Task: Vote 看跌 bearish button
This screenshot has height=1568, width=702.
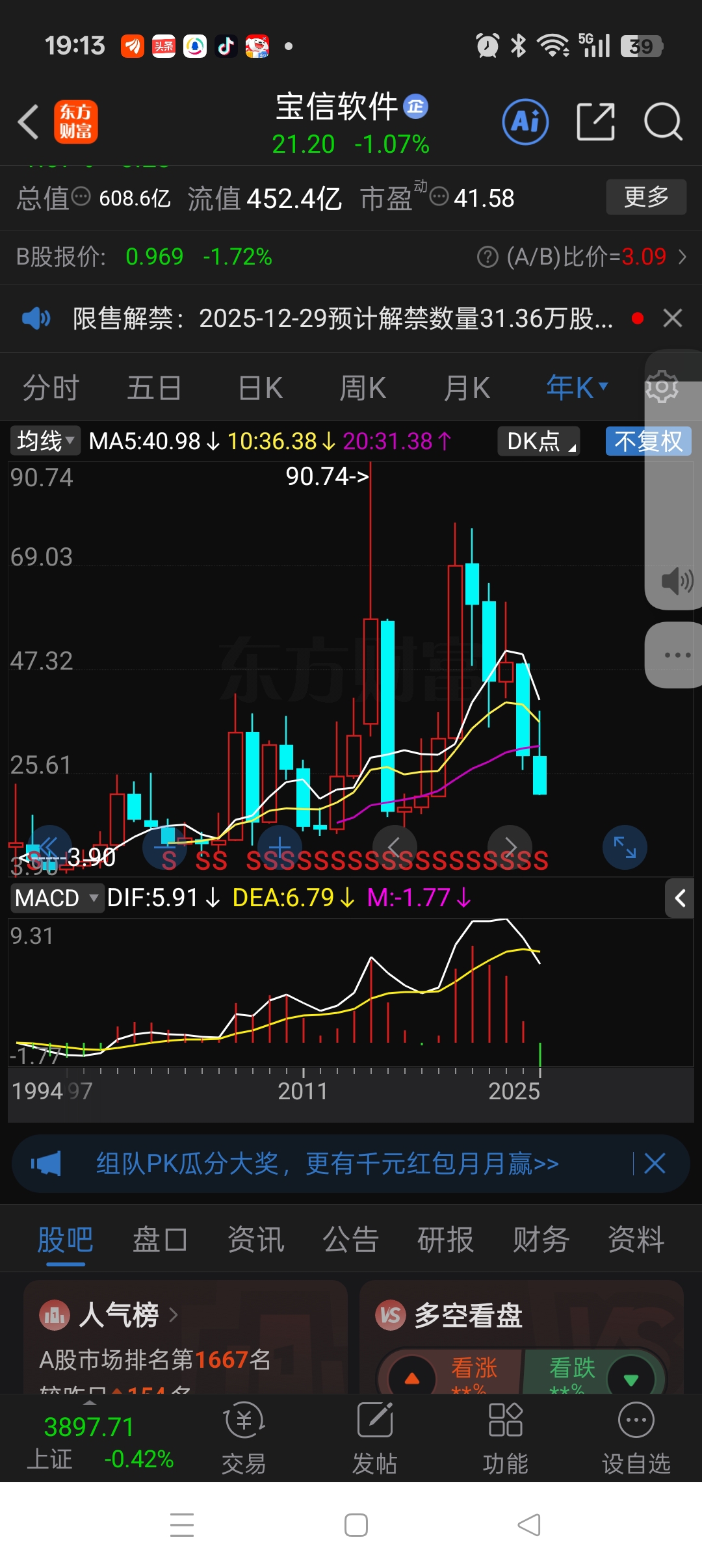Action: point(594,1373)
